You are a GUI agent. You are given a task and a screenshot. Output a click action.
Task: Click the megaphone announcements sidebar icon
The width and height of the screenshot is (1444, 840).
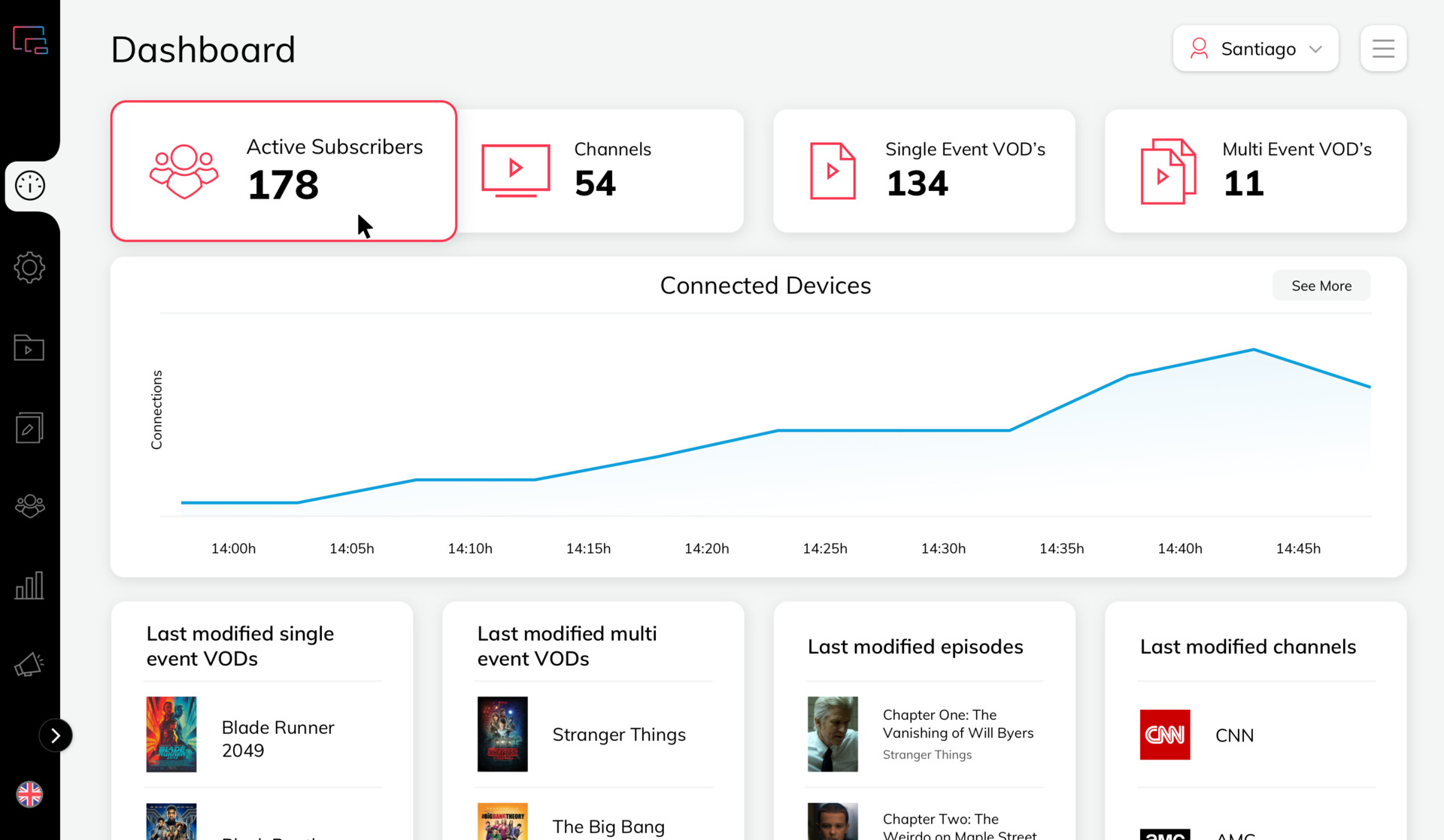click(x=29, y=664)
